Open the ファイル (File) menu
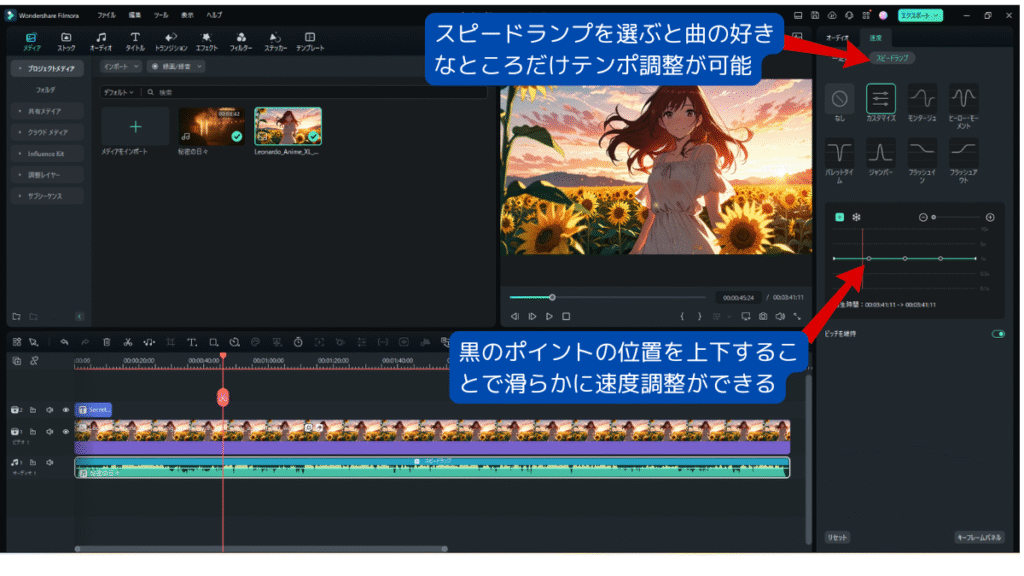Image resolution: width=1024 pixels, height=576 pixels. pyautogui.click(x=106, y=15)
